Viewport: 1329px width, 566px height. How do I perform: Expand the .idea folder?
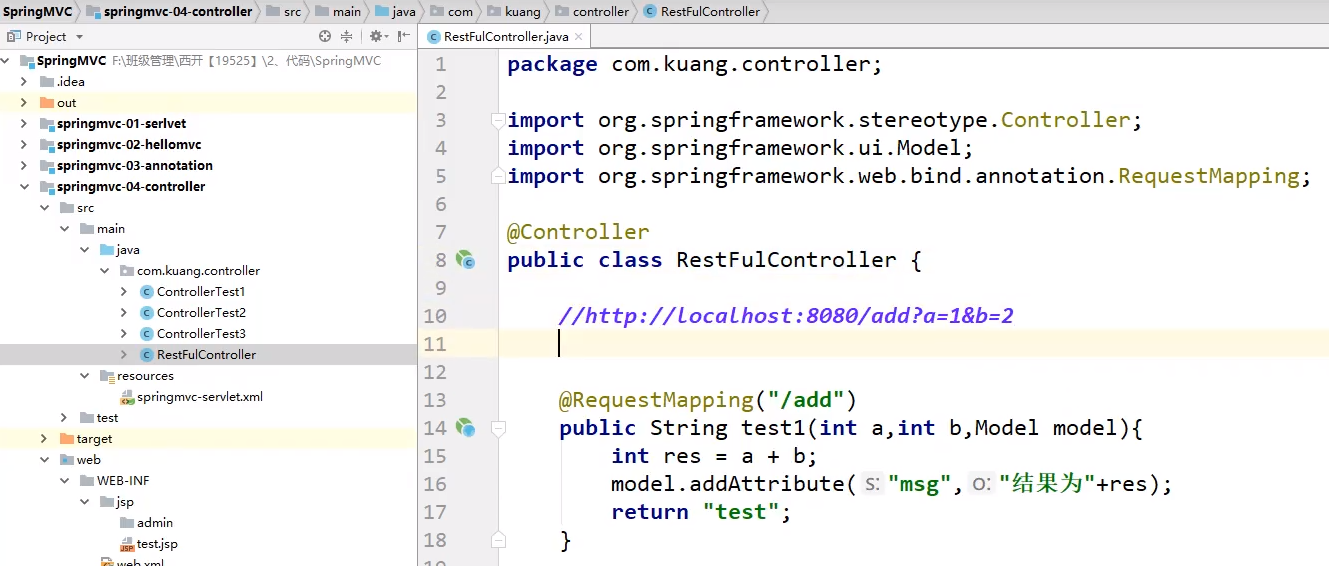click(x=24, y=82)
